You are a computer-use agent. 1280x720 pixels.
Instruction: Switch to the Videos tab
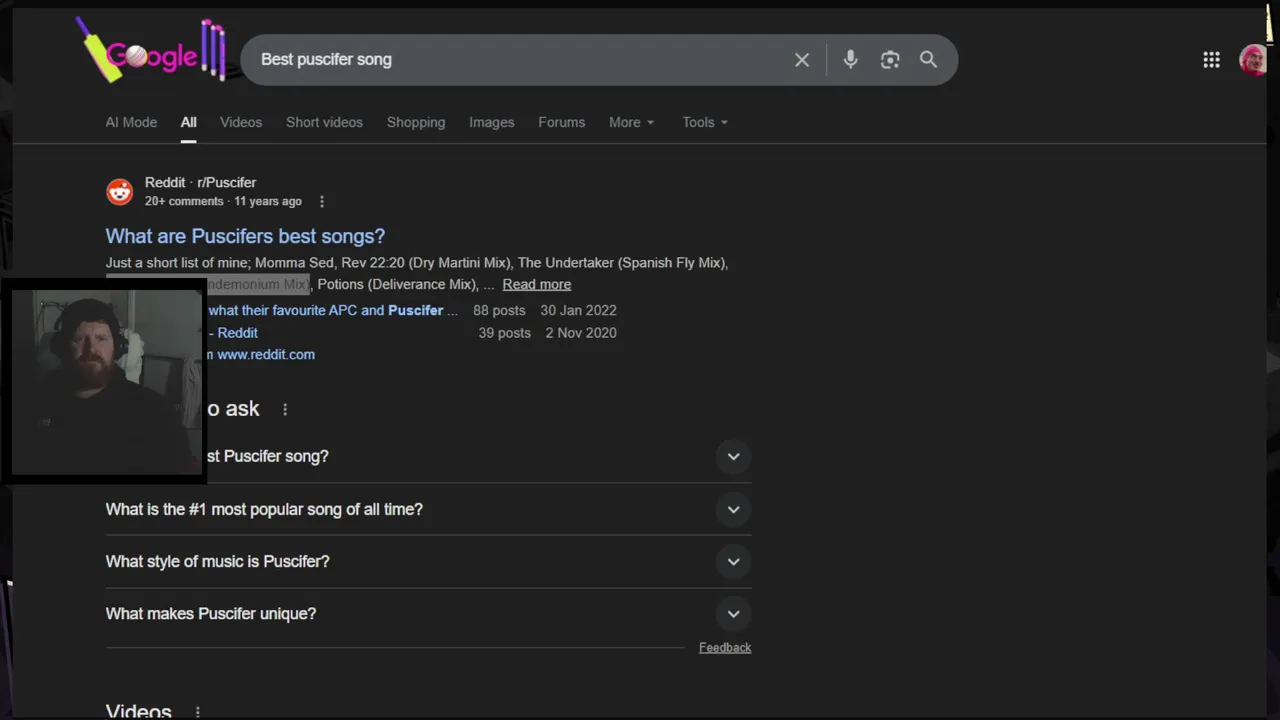(x=241, y=122)
